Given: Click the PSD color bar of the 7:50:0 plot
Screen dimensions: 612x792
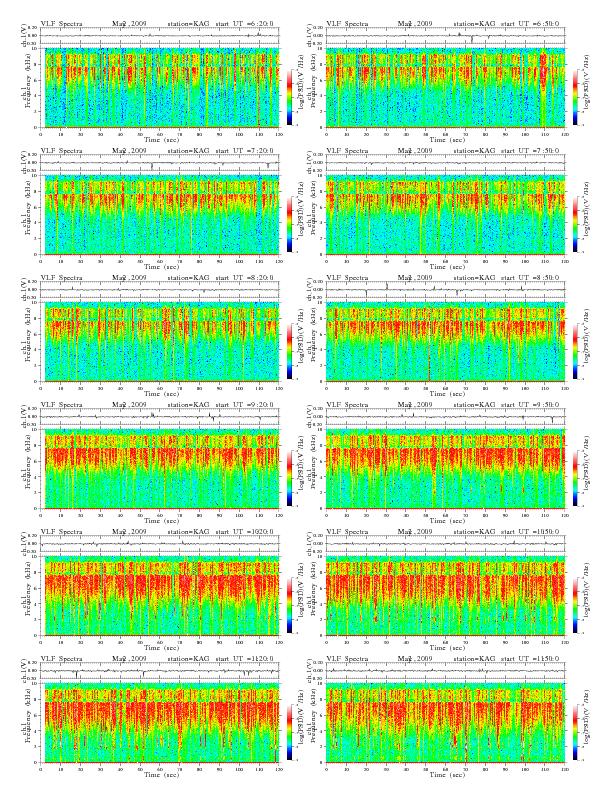Looking at the screenshot, I should (575, 224).
